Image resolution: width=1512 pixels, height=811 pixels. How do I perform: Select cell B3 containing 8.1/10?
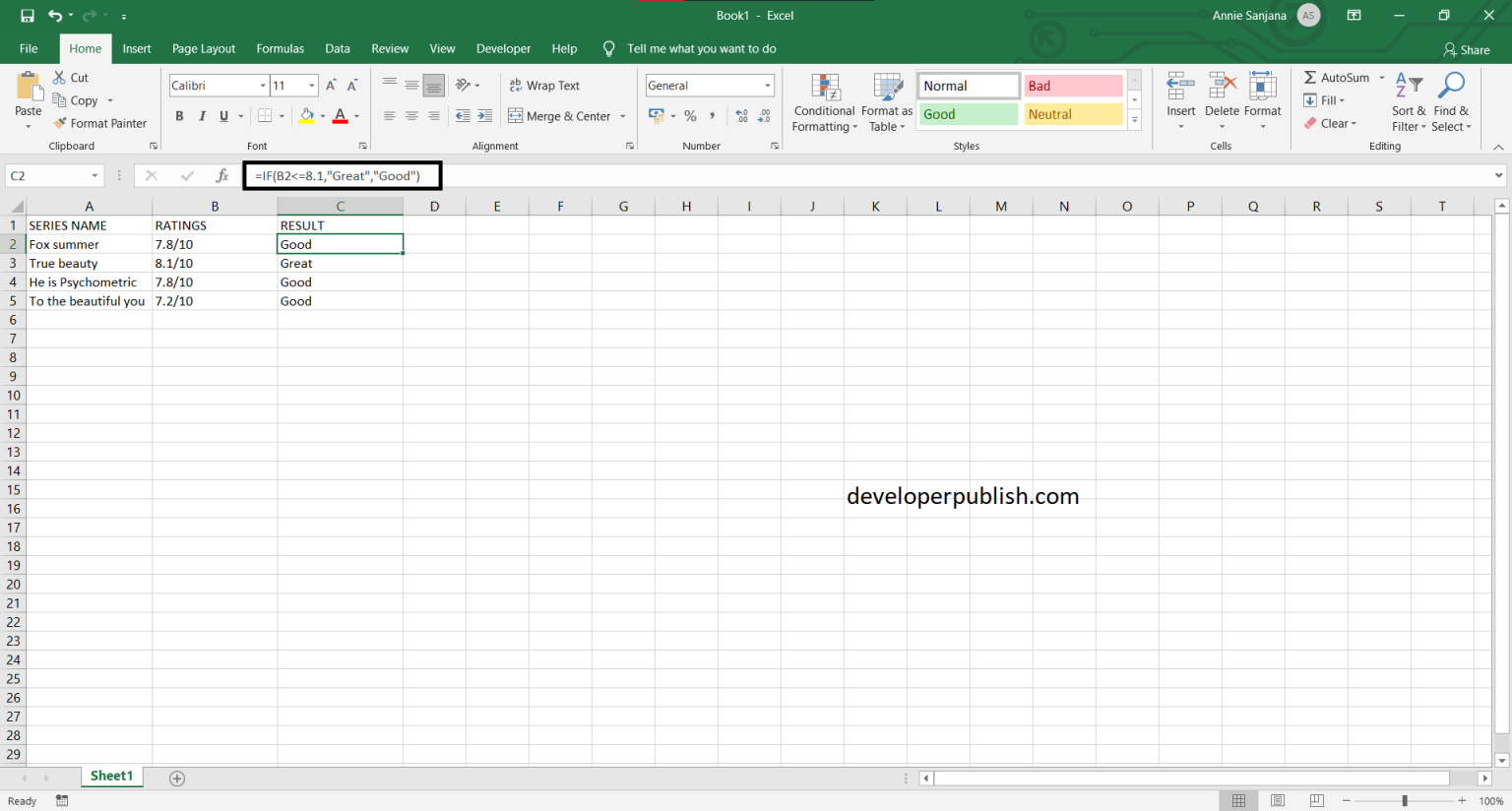(215, 263)
